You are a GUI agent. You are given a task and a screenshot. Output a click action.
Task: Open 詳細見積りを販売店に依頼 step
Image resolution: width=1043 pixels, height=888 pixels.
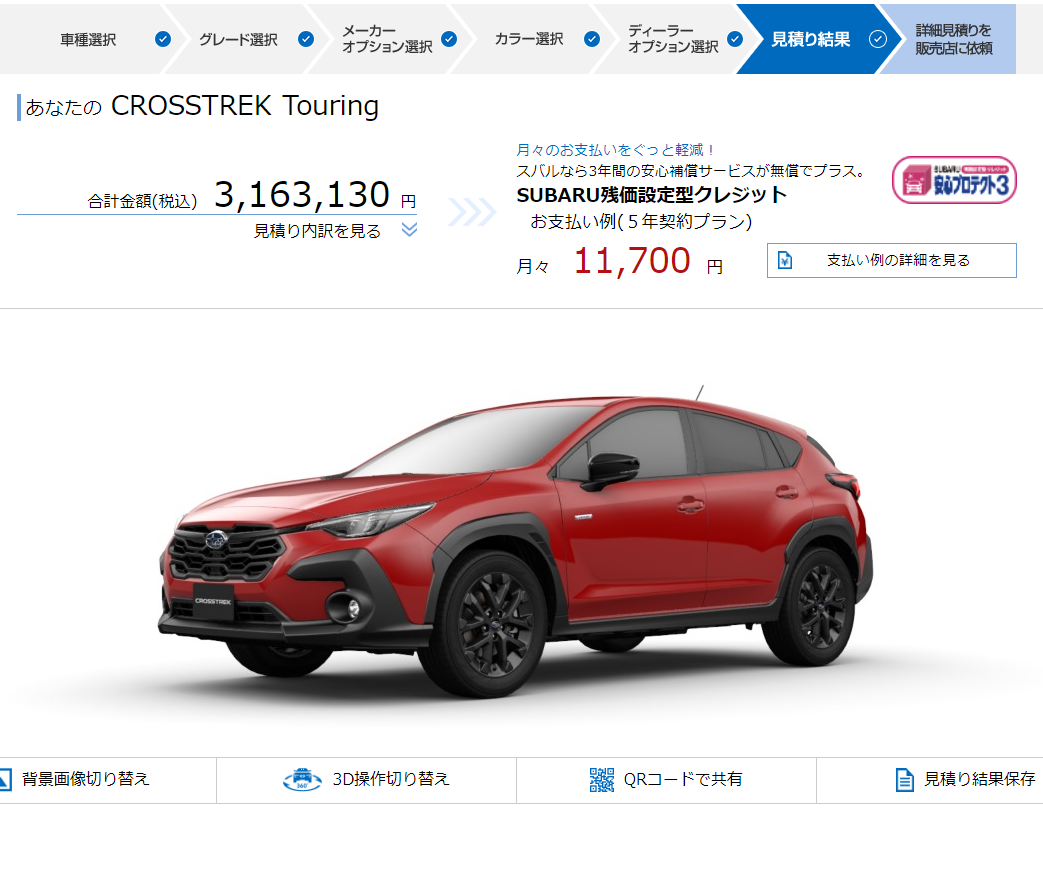click(954, 39)
